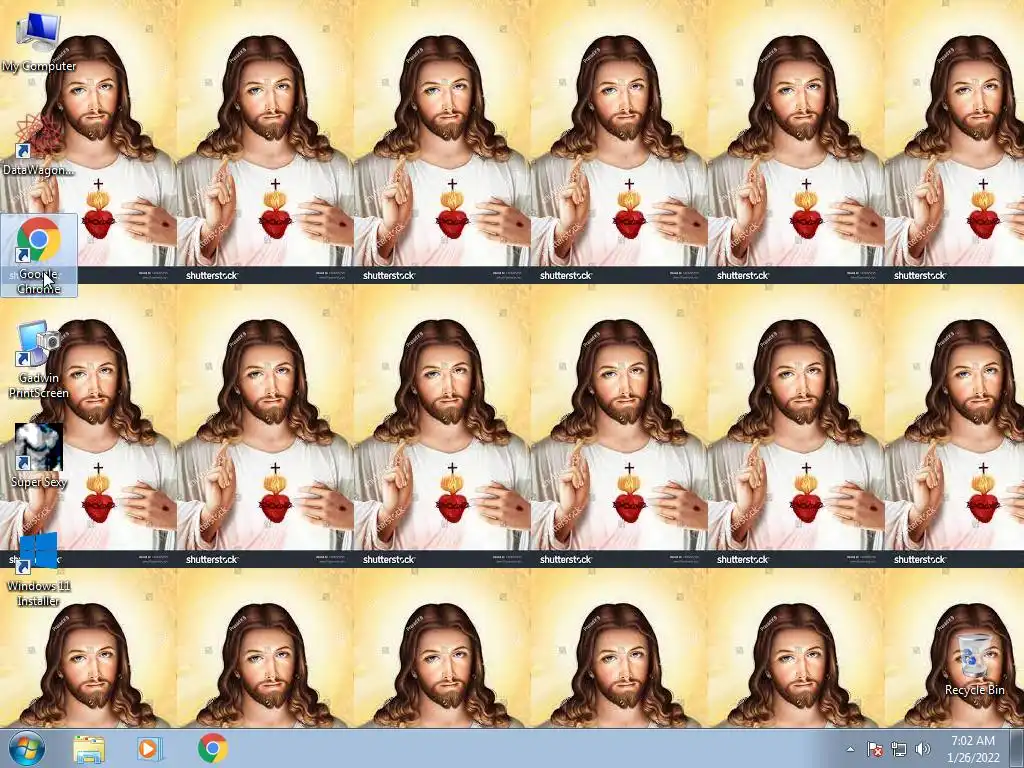Open the Action Center flag icon
This screenshot has height=768, width=1024.
coord(874,749)
